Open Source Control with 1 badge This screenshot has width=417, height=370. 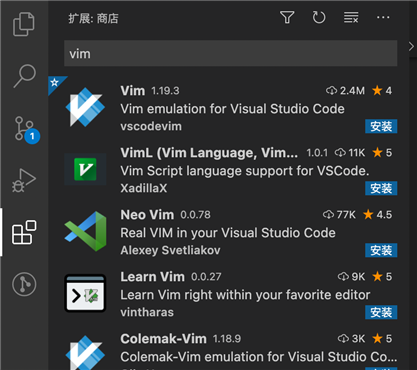pyautogui.click(x=26, y=129)
